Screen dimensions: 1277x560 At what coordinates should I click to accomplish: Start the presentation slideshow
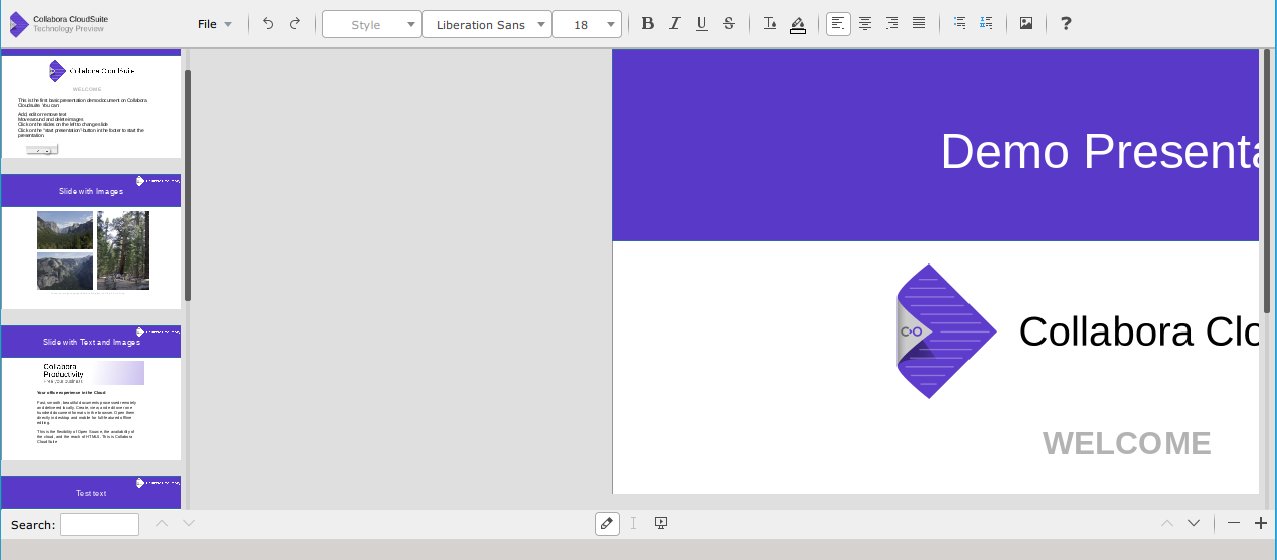pos(661,524)
